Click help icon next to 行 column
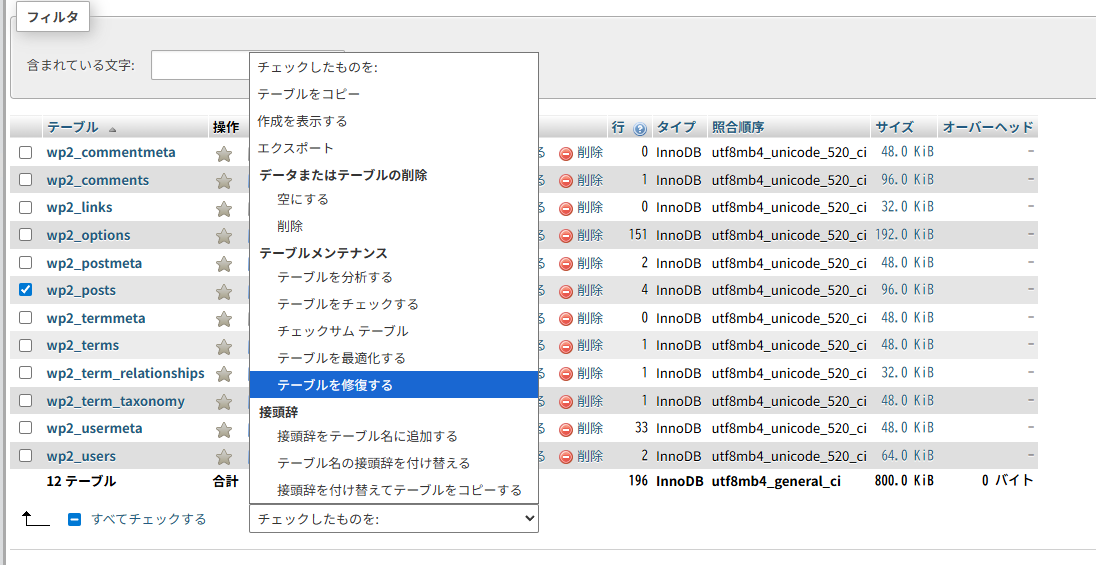 (640, 129)
